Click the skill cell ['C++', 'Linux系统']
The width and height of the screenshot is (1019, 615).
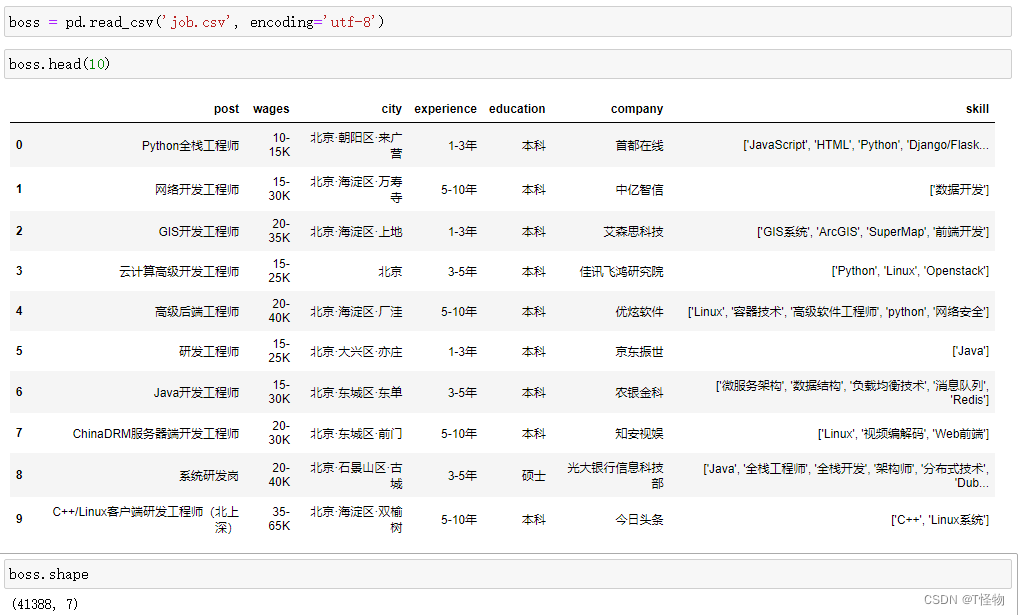940,519
